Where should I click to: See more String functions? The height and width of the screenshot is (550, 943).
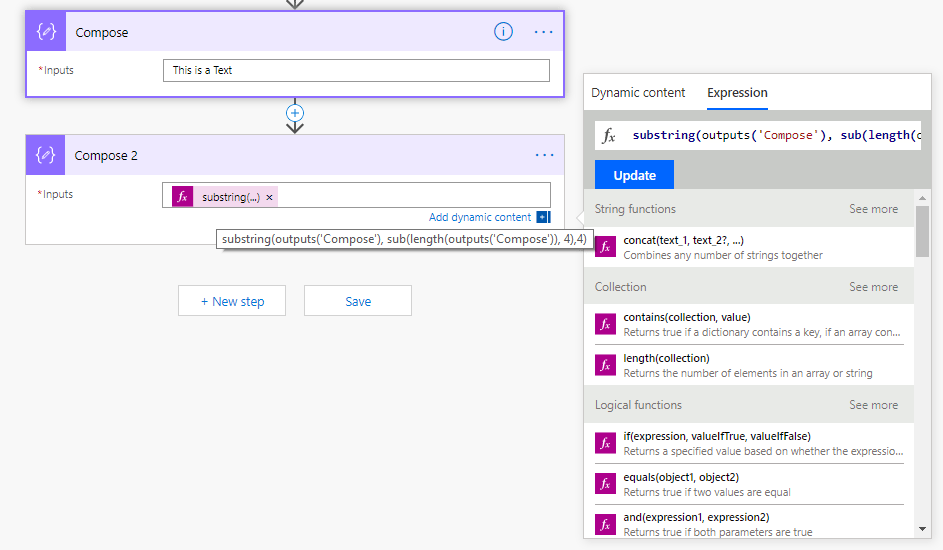click(873, 209)
